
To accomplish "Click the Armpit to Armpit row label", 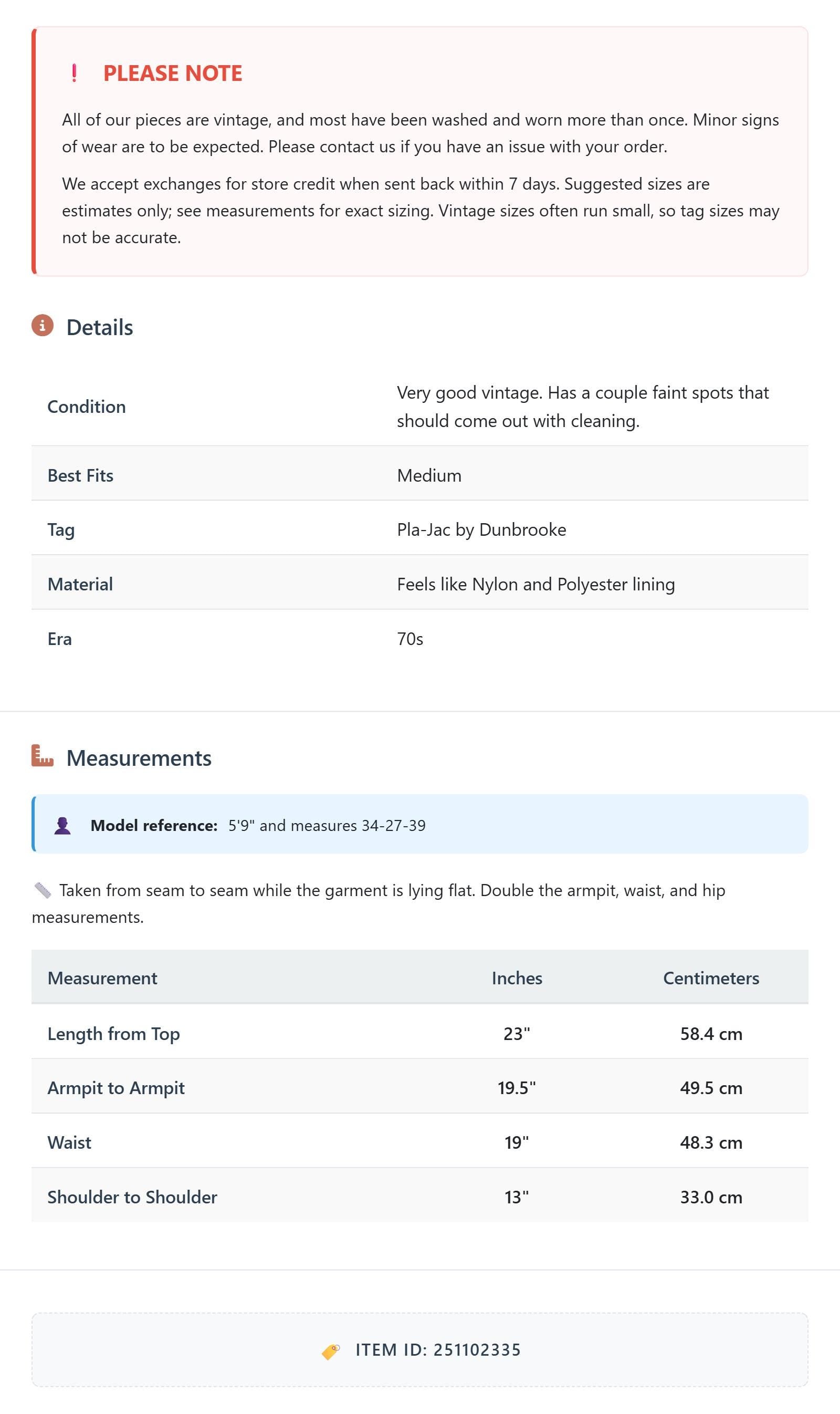I will click(x=116, y=1088).
